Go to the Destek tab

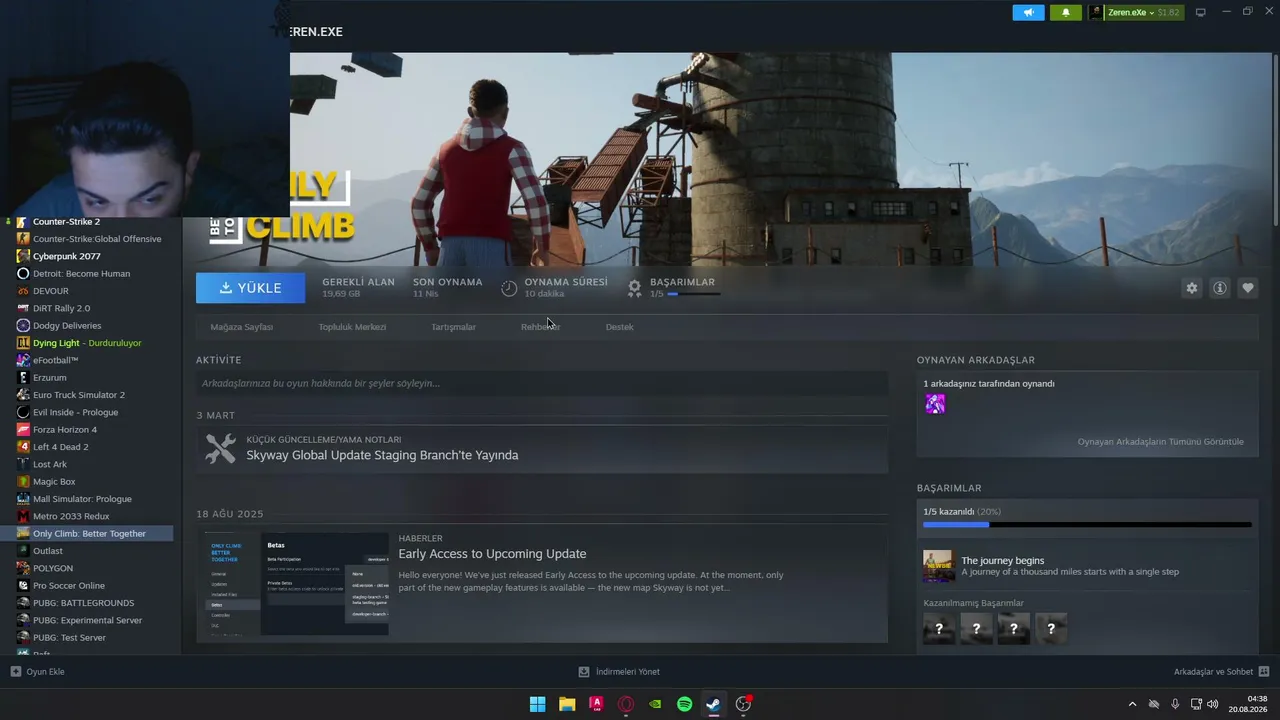click(619, 327)
